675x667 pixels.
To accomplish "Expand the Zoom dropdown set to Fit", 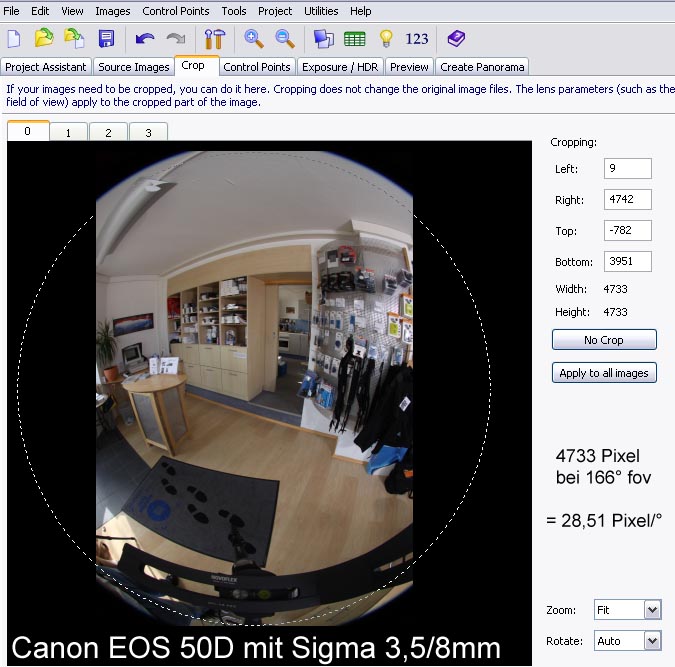I will pyautogui.click(x=652, y=610).
